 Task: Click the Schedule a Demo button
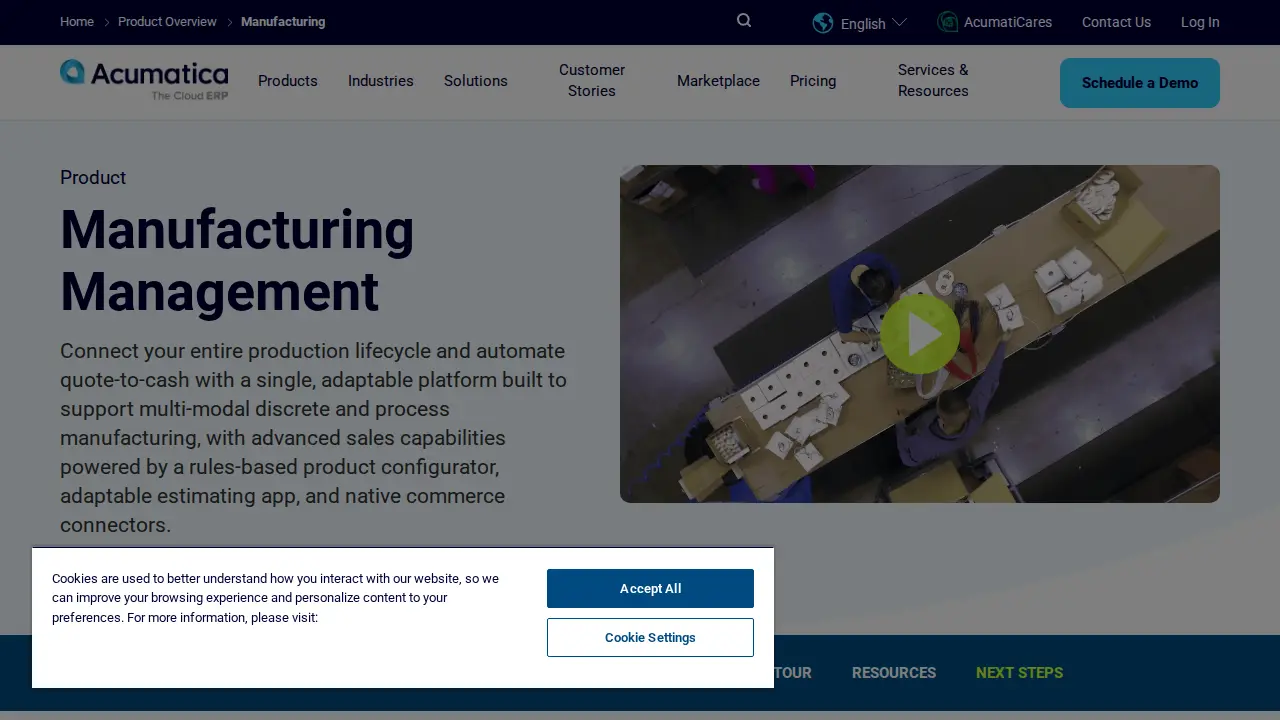coord(1140,83)
